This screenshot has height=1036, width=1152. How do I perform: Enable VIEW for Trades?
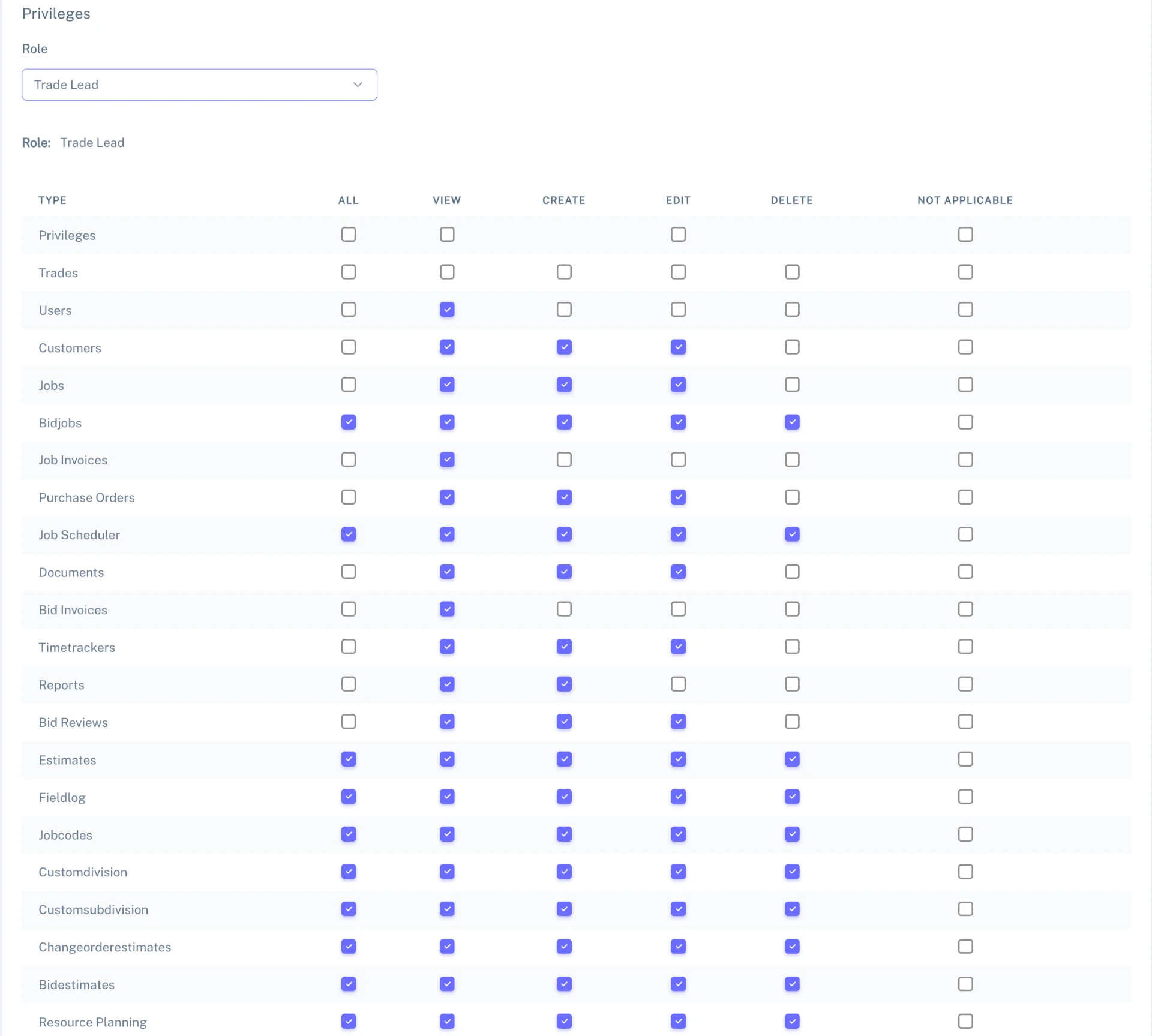pos(447,272)
